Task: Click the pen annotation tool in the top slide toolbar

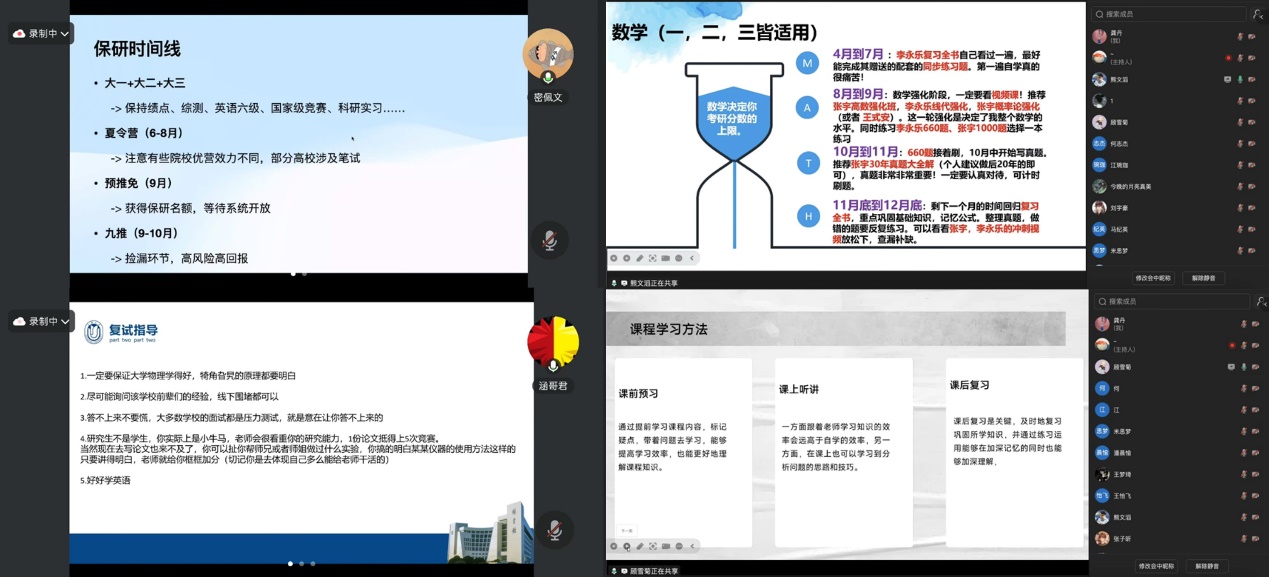Action: pyautogui.click(x=639, y=258)
